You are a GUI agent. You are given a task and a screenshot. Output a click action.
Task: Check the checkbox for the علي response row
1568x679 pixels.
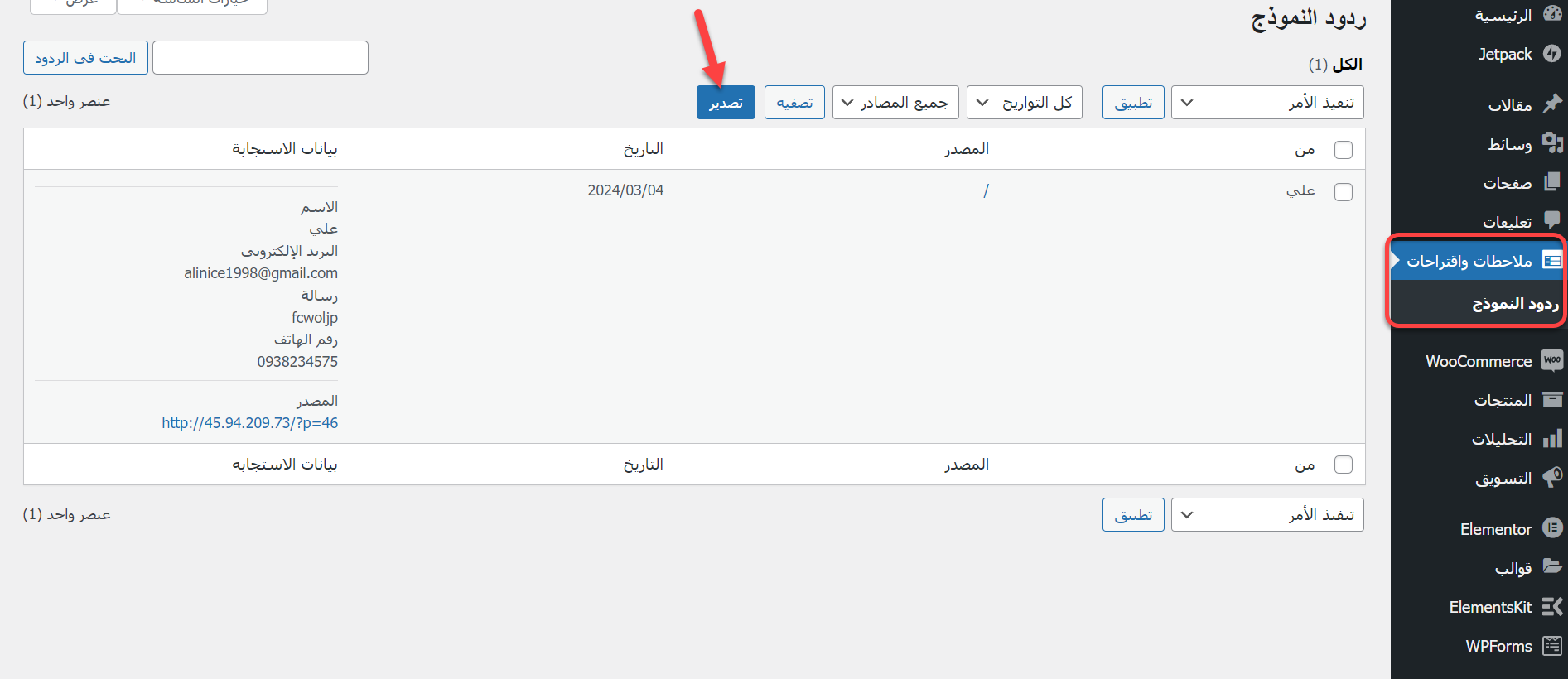coord(1344,192)
